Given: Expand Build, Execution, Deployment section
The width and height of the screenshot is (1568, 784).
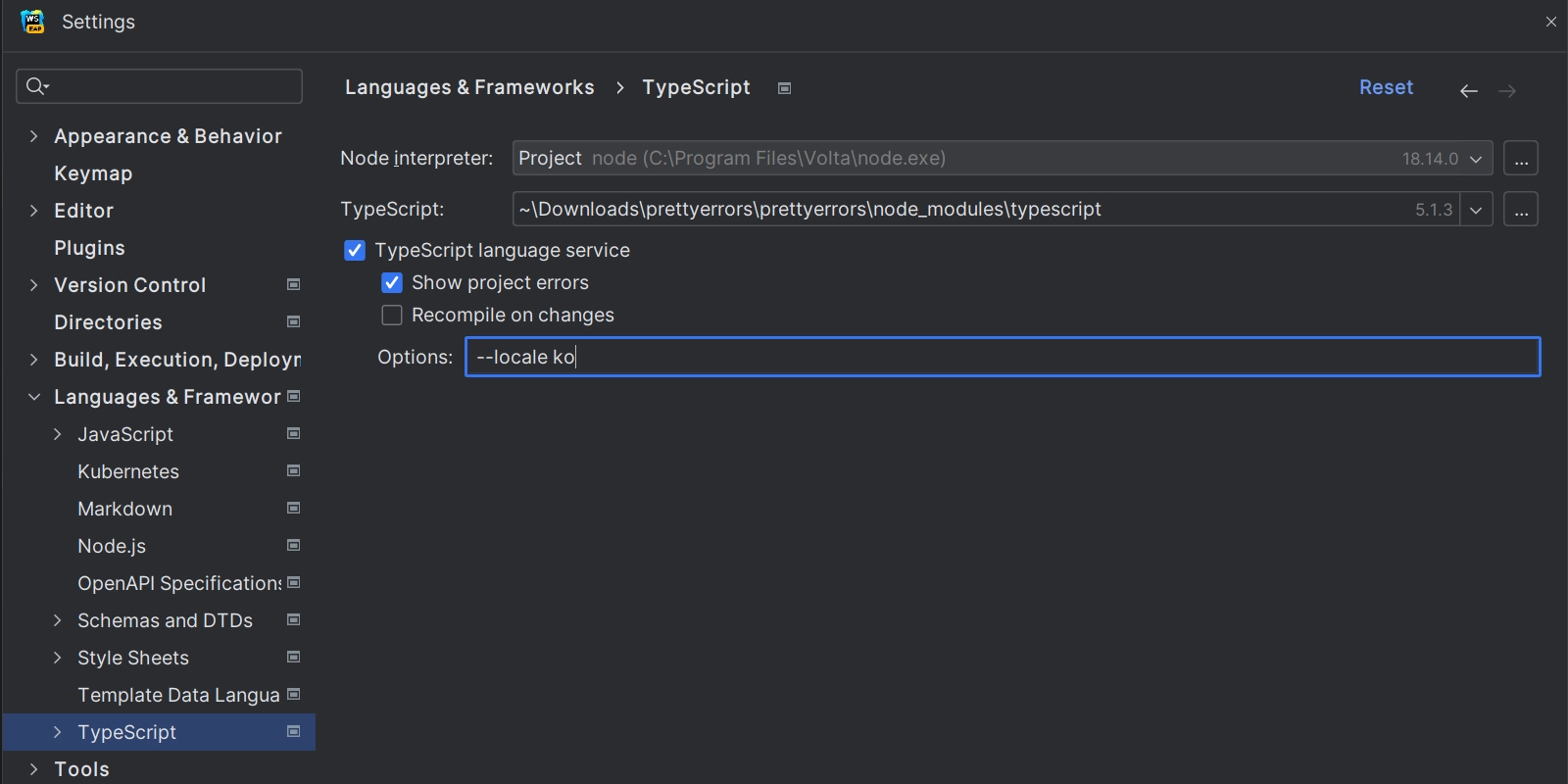Looking at the screenshot, I should tap(34, 360).
